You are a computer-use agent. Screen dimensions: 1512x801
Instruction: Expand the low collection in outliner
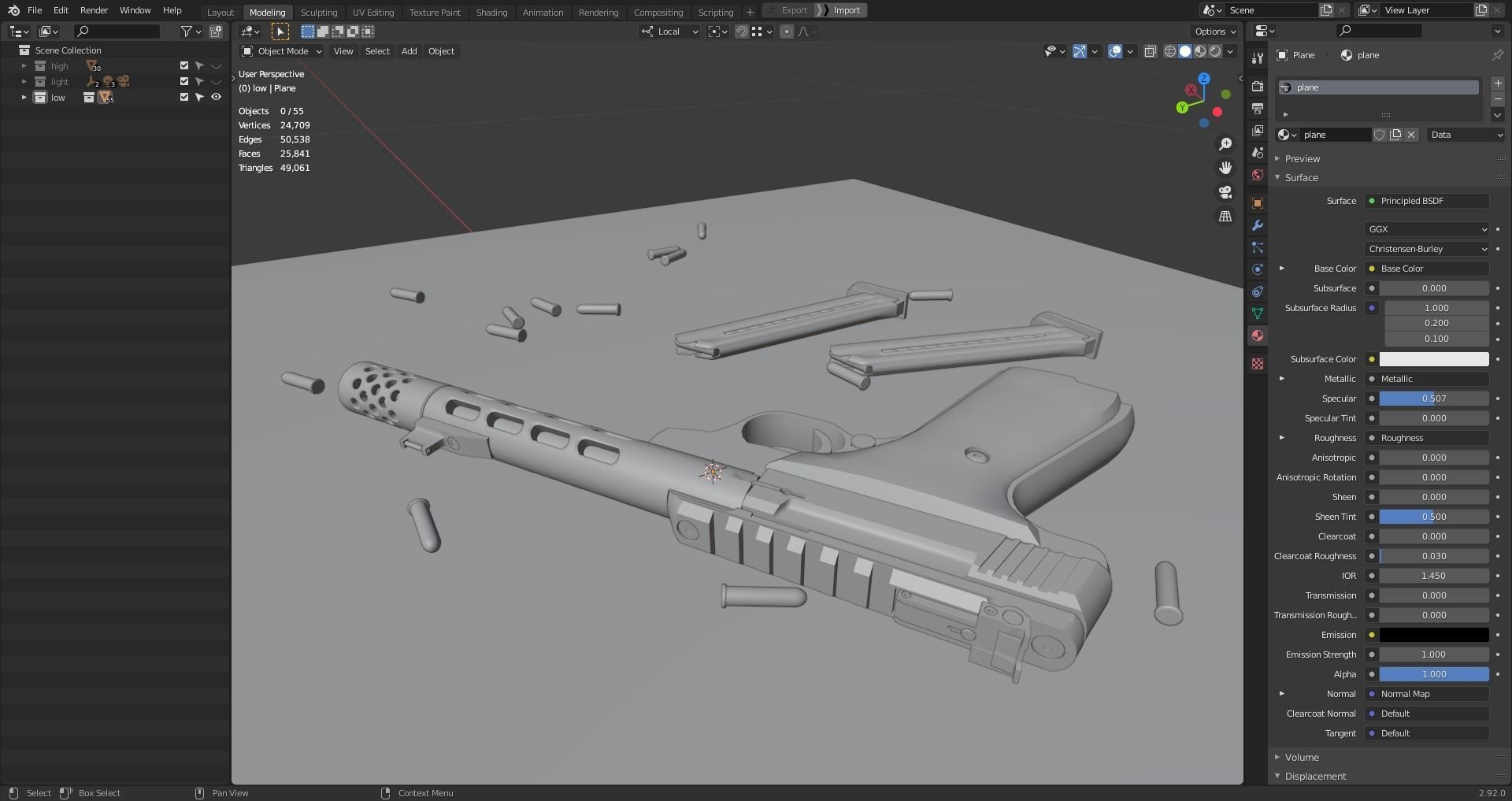pyautogui.click(x=24, y=98)
